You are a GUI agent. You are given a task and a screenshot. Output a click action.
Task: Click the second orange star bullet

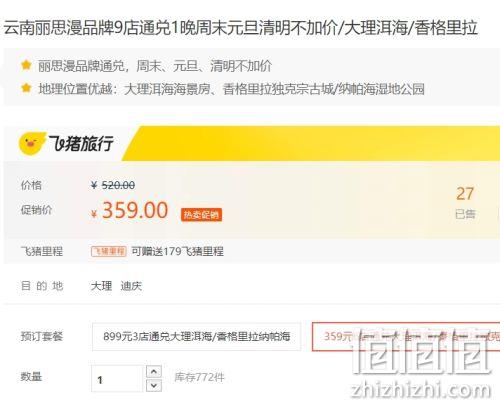26,88
